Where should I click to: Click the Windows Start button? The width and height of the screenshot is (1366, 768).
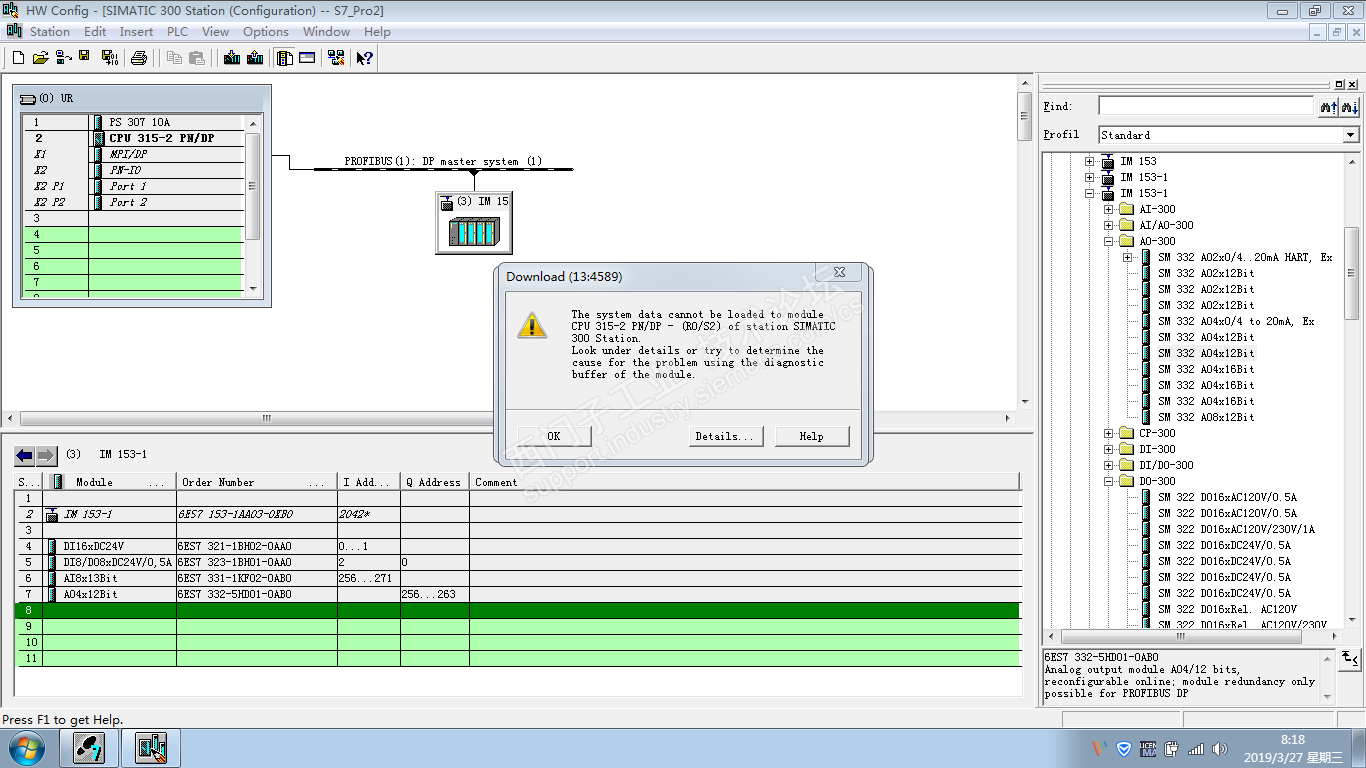pos(25,748)
